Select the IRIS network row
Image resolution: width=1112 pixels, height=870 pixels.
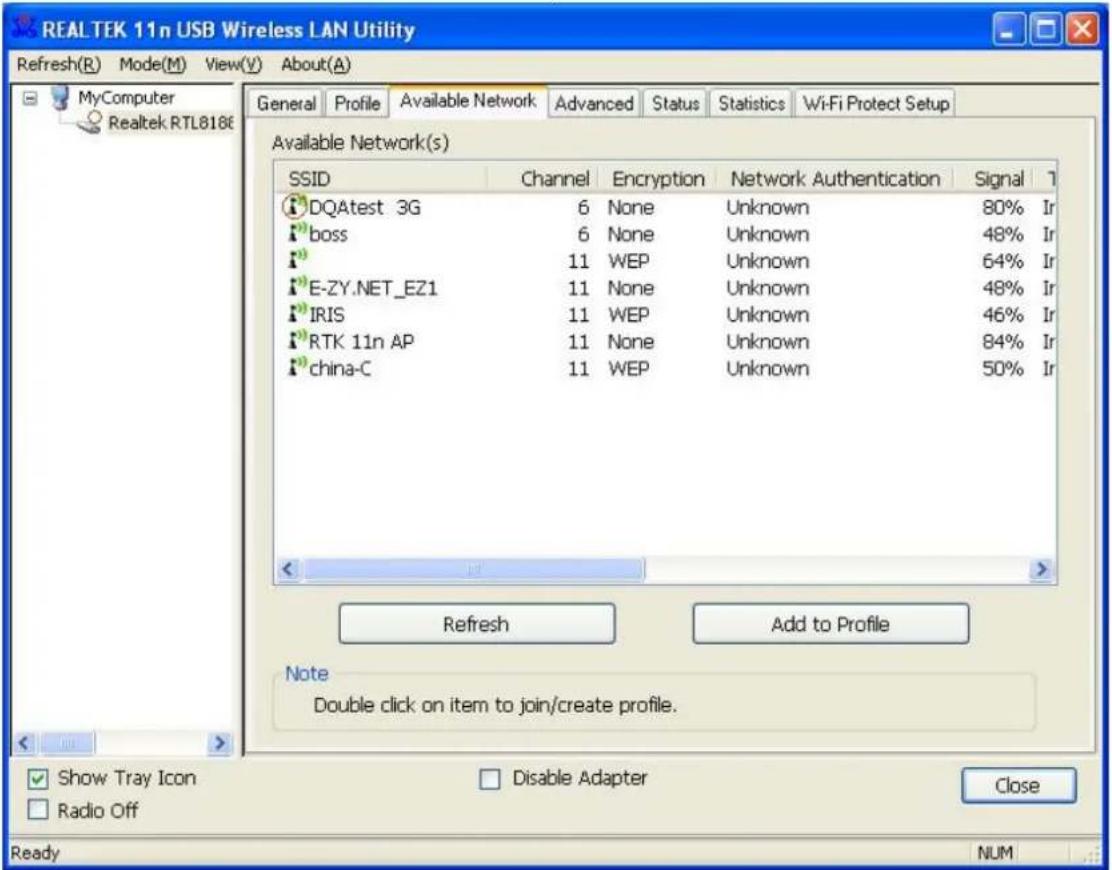point(665,315)
